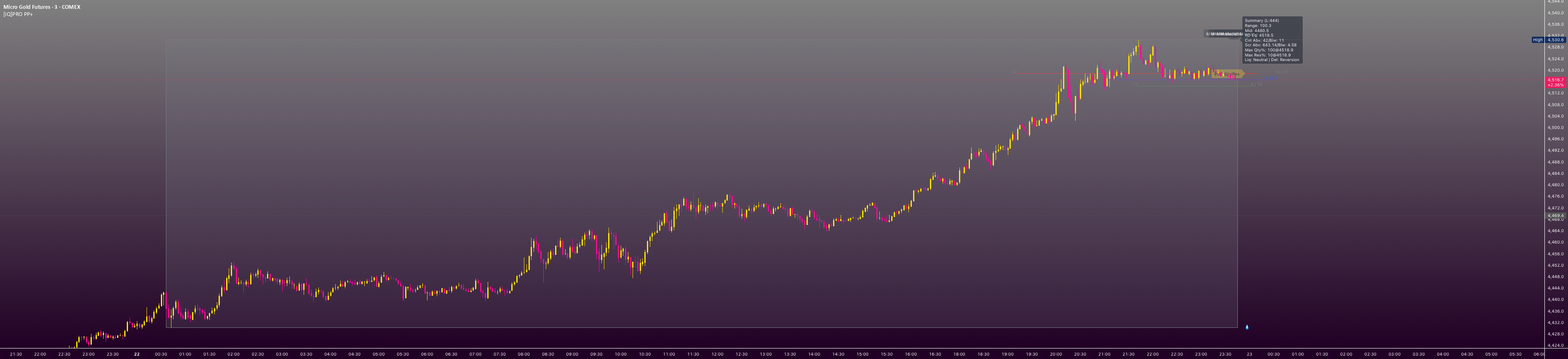Image resolution: width=1568 pixels, height=359 pixels.
Task: Select the 4,469.4 price label
Action: (x=1556, y=215)
